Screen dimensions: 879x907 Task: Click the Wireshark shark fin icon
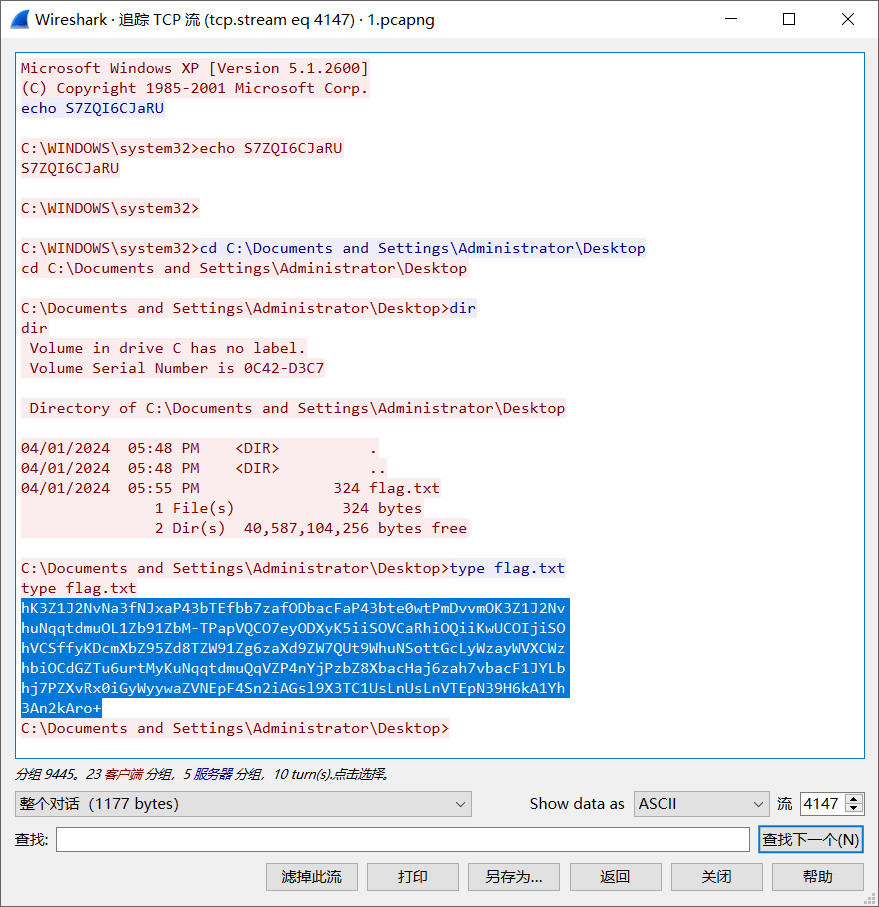[x=19, y=19]
